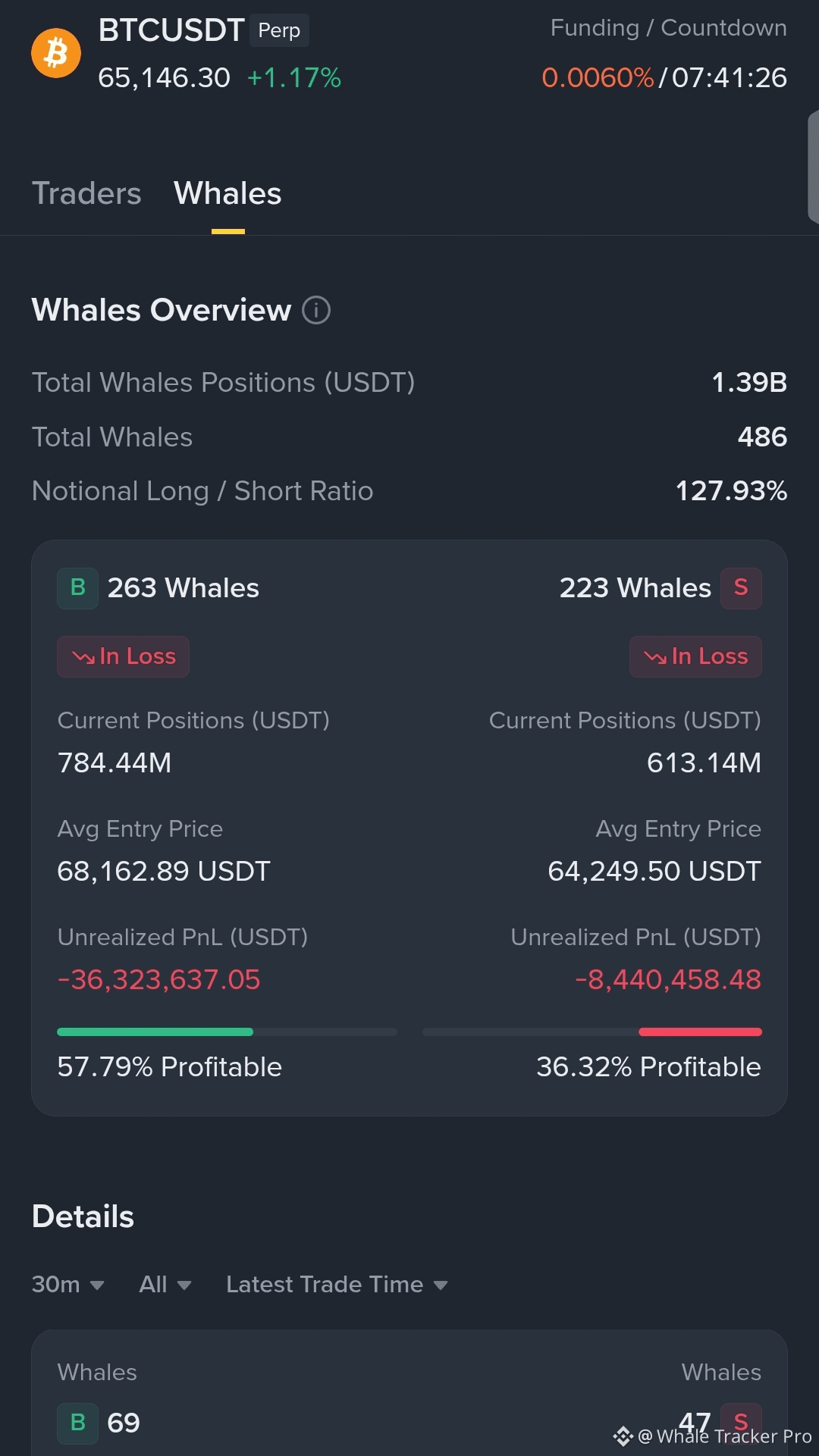
Task: Click the gray side handle at right edge
Action: tap(814, 167)
